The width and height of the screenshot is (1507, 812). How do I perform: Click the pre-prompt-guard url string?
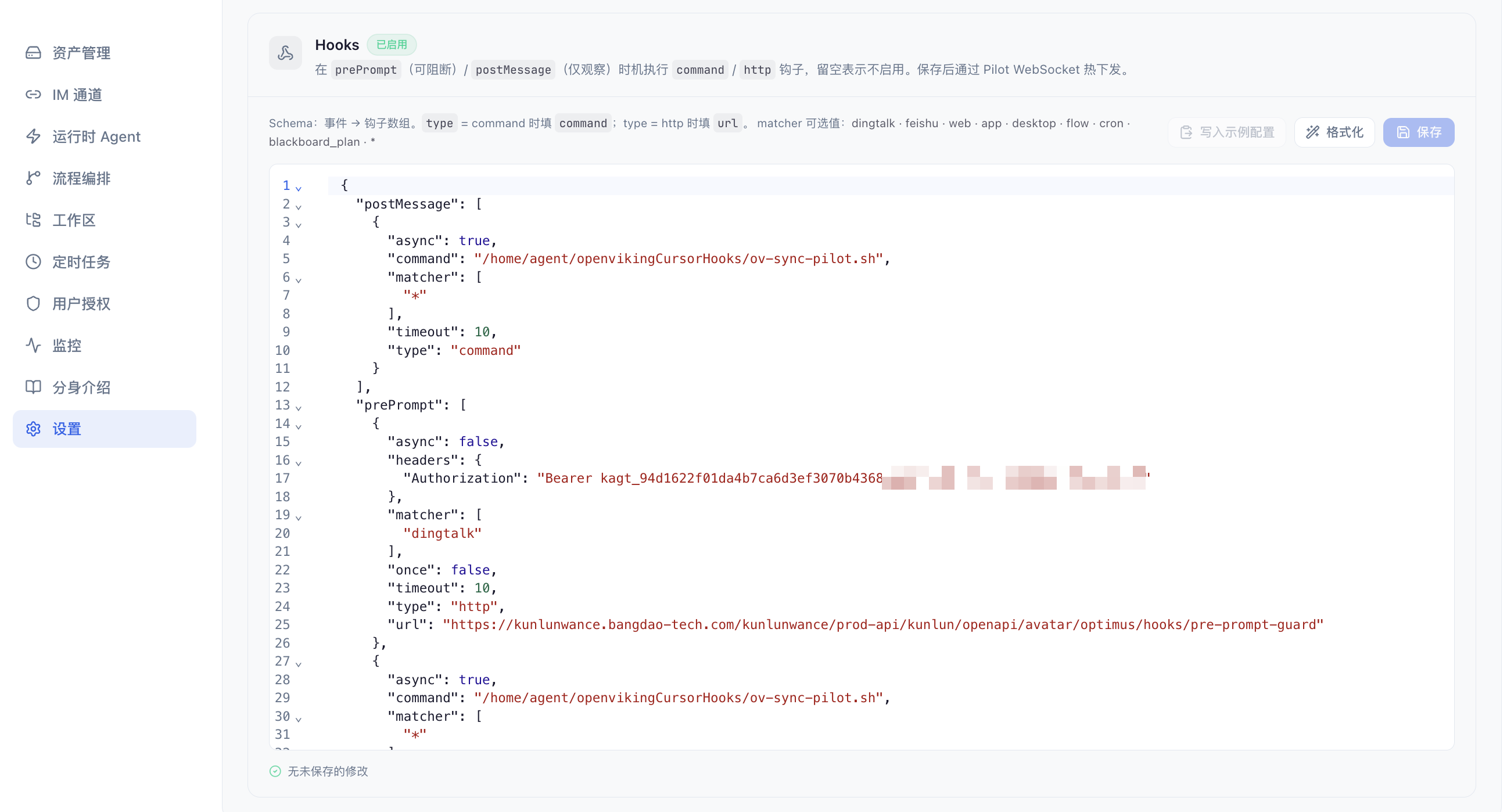pos(883,624)
